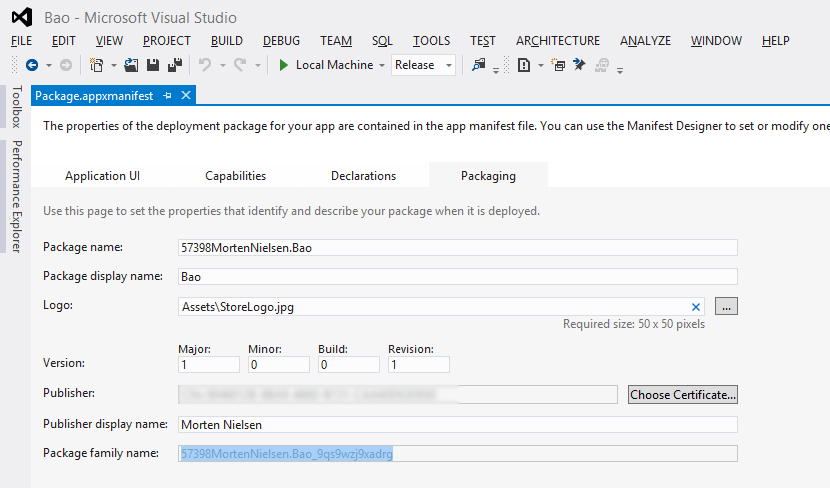
Task: Open the WINDOW menu
Action: click(716, 41)
